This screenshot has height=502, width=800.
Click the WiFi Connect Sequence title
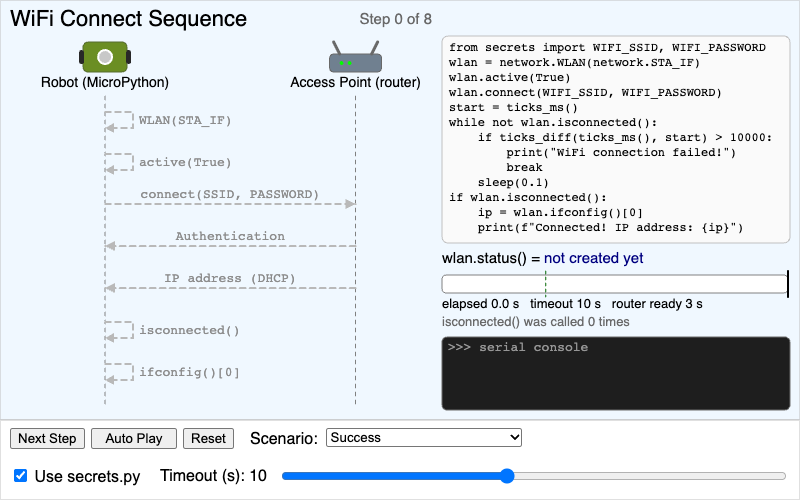point(129,19)
